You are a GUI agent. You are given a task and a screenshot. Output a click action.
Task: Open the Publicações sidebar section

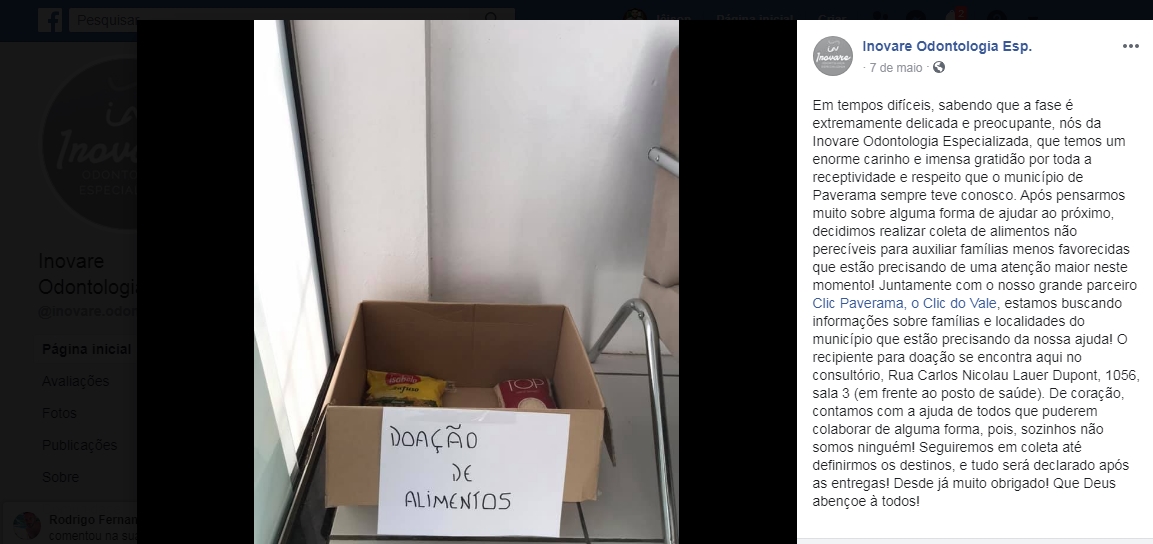click(x=79, y=445)
